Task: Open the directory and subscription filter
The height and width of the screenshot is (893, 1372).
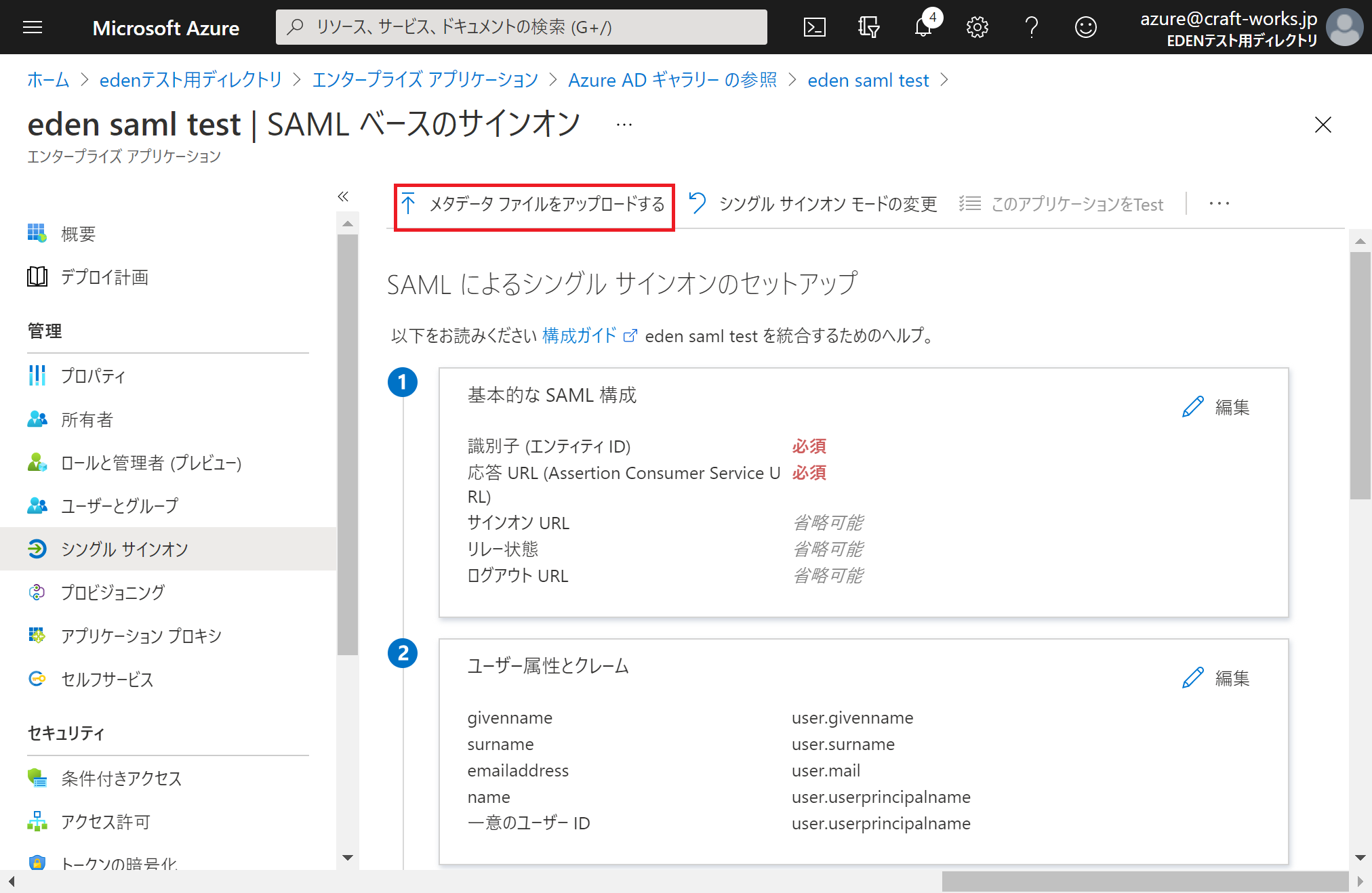Action: 868,27
